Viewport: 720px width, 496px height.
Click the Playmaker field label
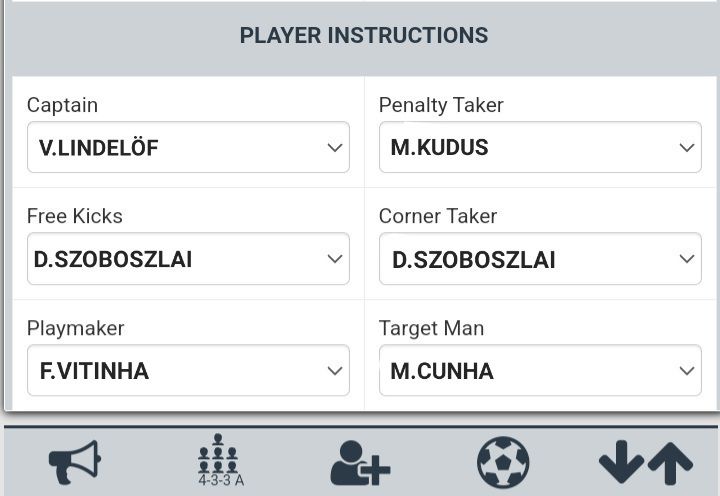pos(75,328)
